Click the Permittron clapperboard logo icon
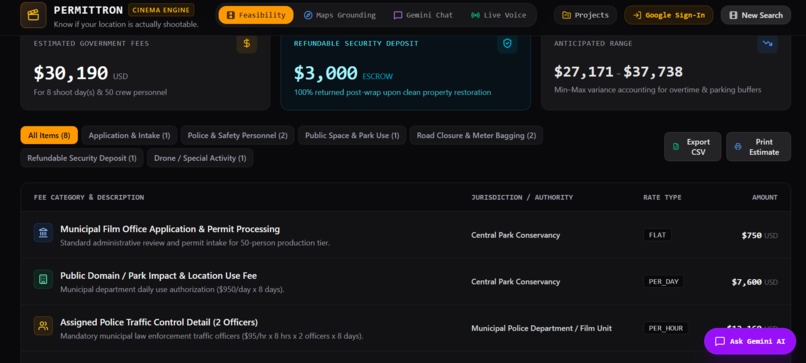 (33, 15)
